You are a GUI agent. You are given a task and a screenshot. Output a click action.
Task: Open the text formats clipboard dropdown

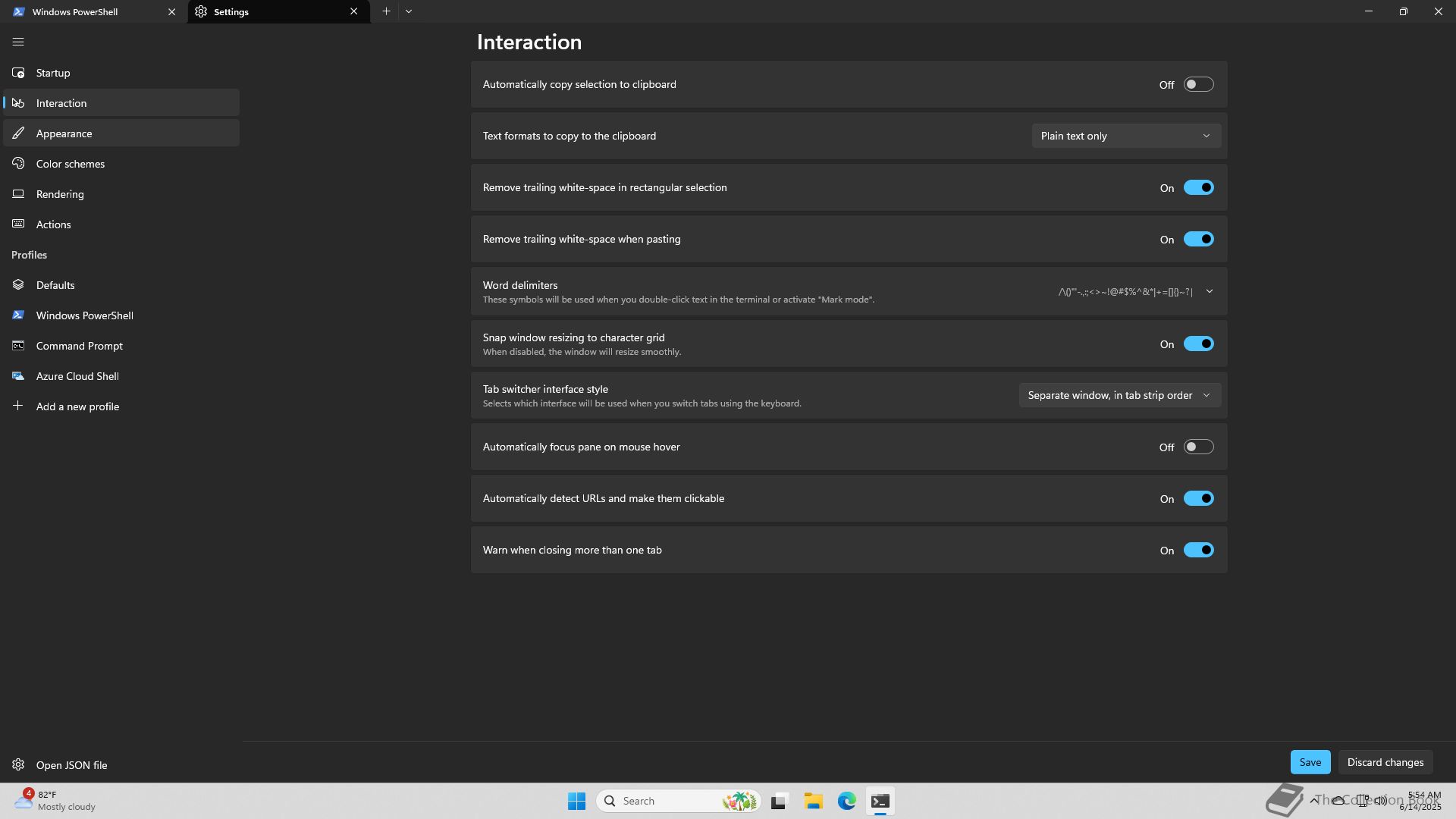pos(1125,136)
